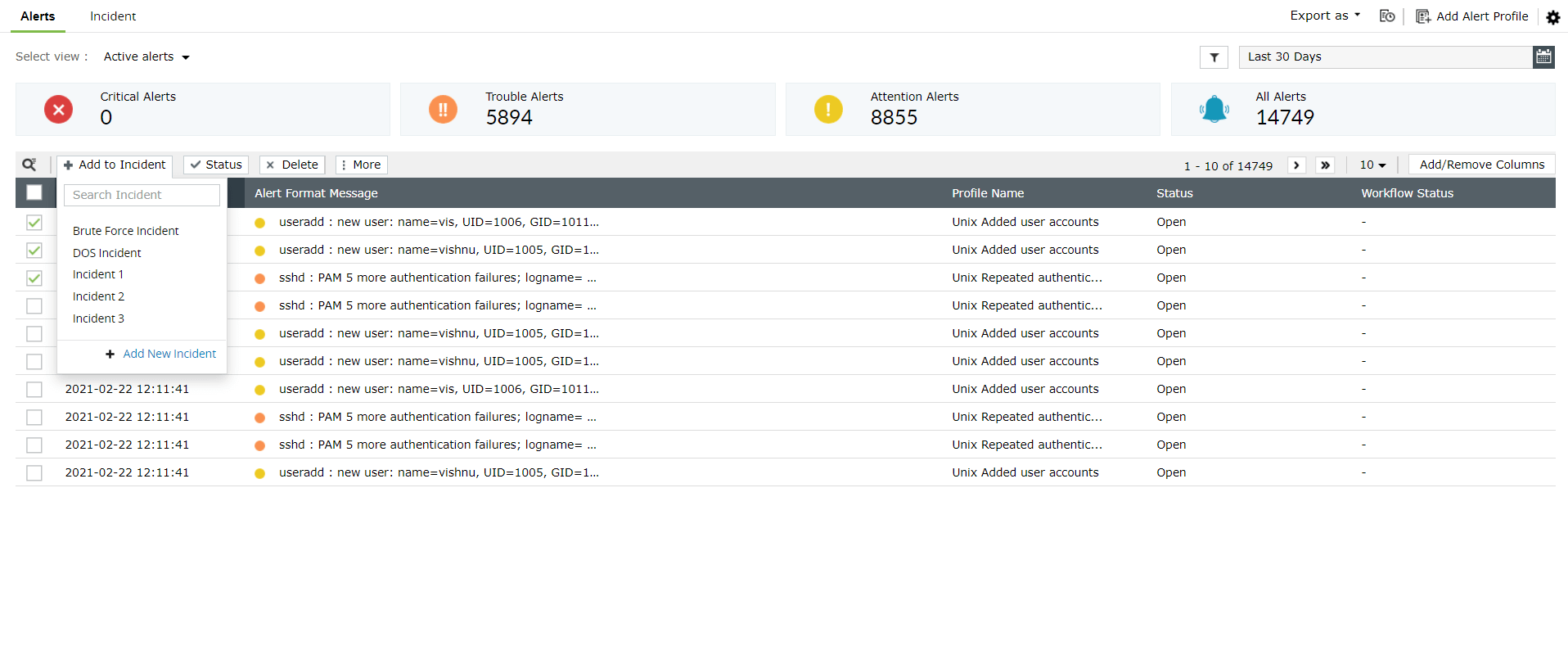Click the Add to Incident button
1568x664 pixels.
(x=115, y=165)
